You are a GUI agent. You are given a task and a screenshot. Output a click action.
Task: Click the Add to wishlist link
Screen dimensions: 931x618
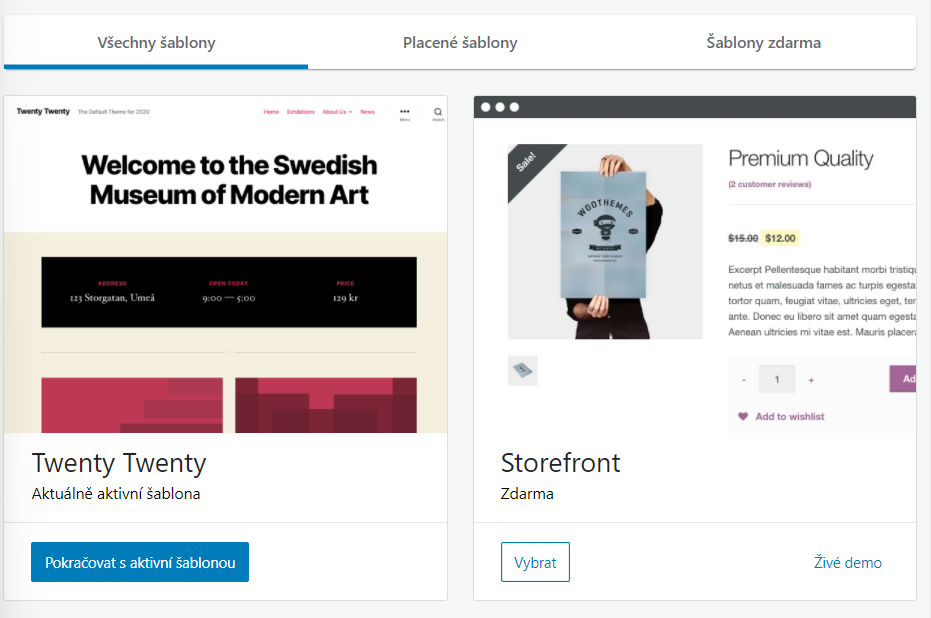coord(790,416)
